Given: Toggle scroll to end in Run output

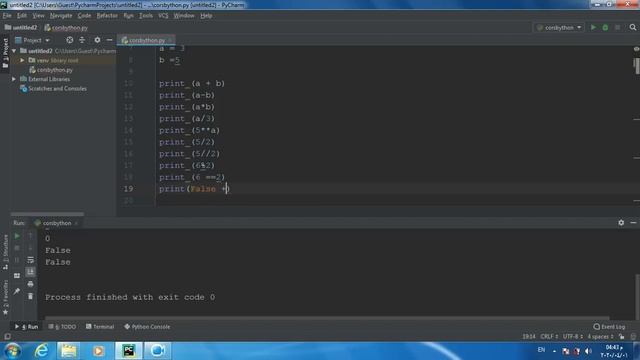Looking at the screenshot, I should click(31, 272).
